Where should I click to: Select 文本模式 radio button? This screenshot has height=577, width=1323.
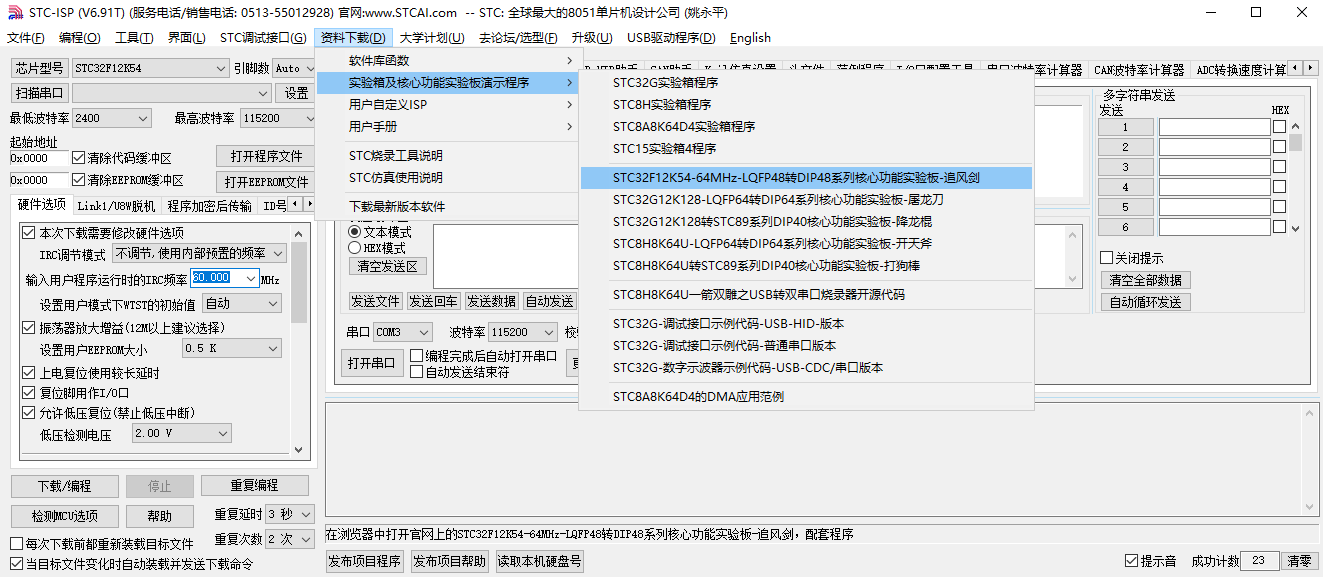coord(354,232)
